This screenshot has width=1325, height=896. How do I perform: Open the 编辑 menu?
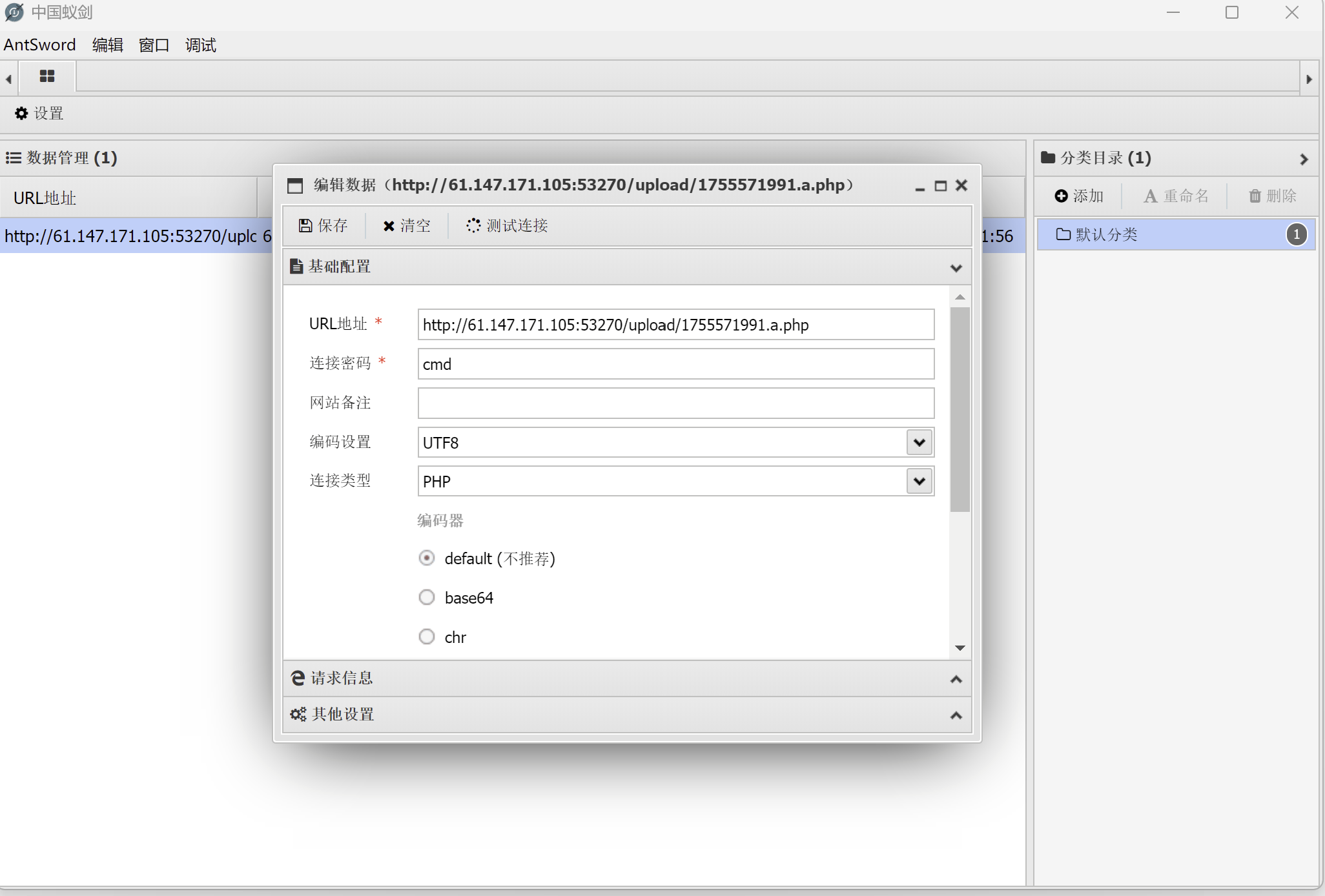(x=107, y=45)
